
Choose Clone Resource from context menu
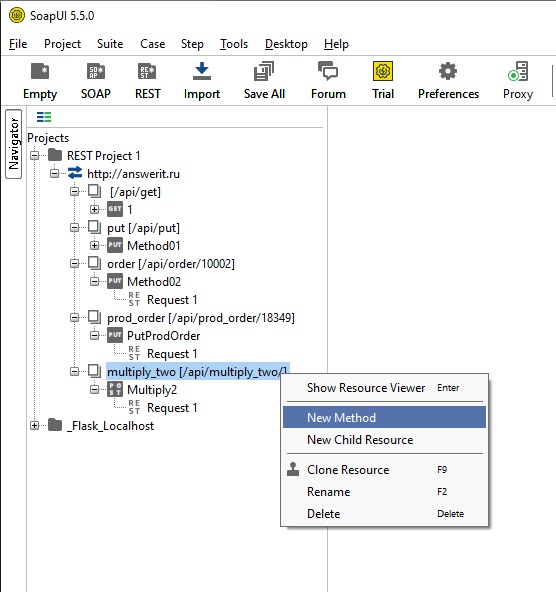pos(384,470)
